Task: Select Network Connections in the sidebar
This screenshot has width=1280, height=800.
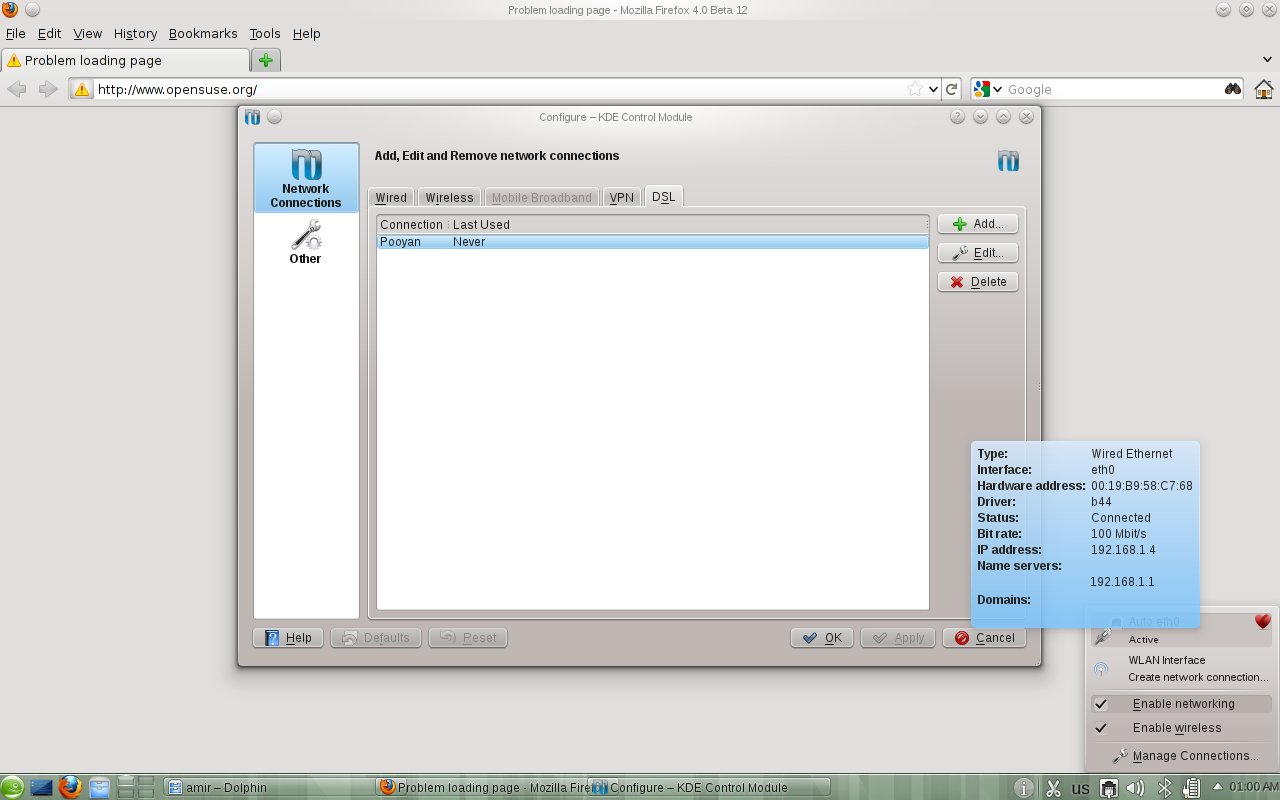Action: click(306, 177)
